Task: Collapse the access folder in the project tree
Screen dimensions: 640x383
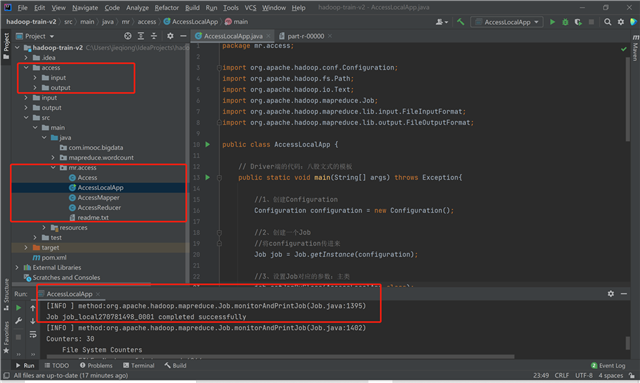Action: point(26,68)
